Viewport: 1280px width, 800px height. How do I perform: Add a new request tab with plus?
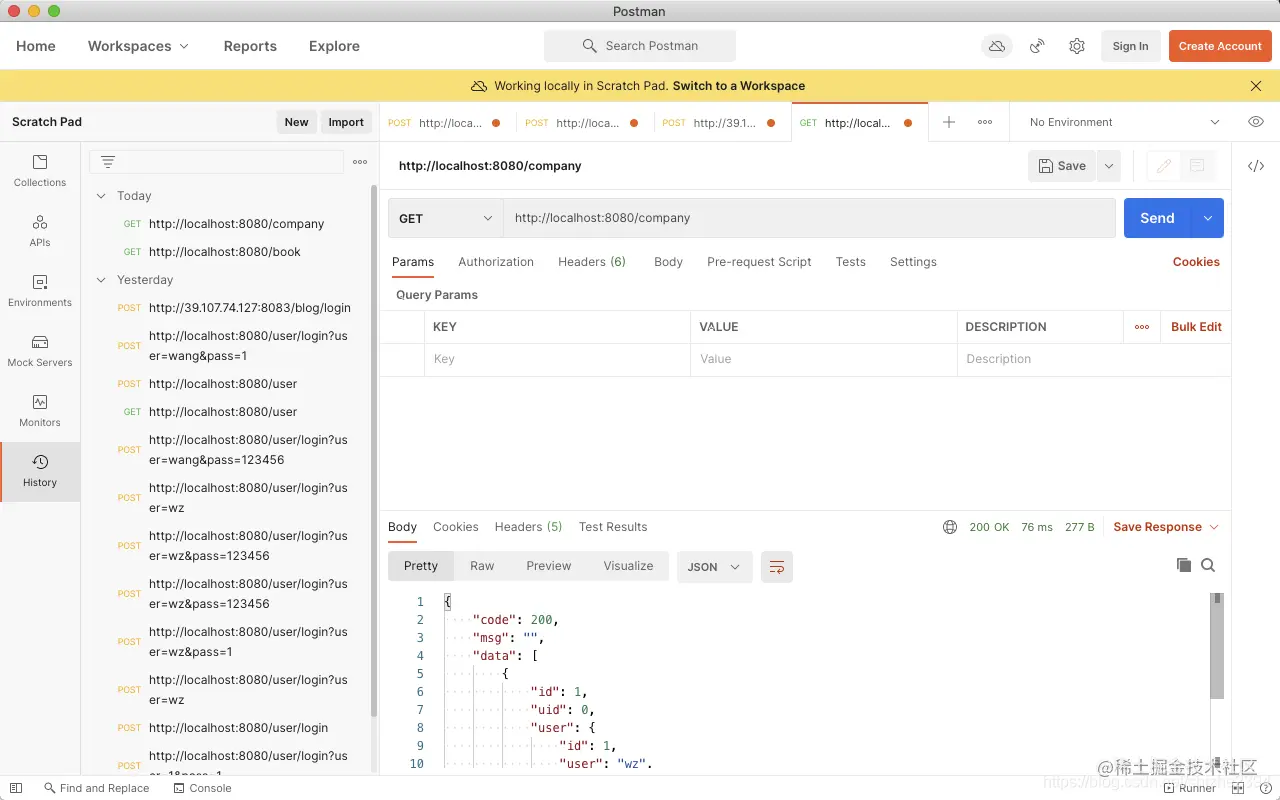949,122
